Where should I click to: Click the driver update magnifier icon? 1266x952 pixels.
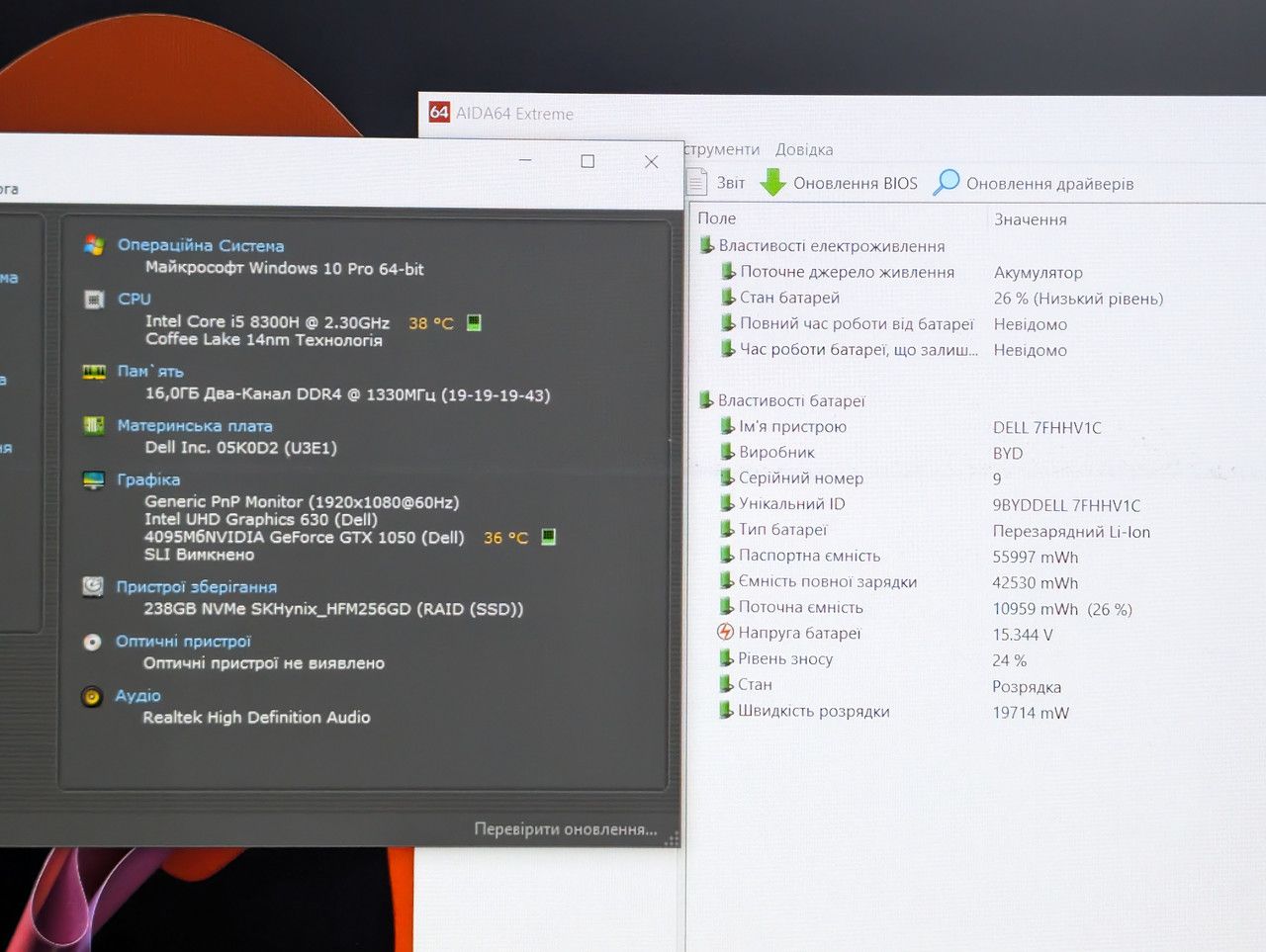(x=947, y=182)
